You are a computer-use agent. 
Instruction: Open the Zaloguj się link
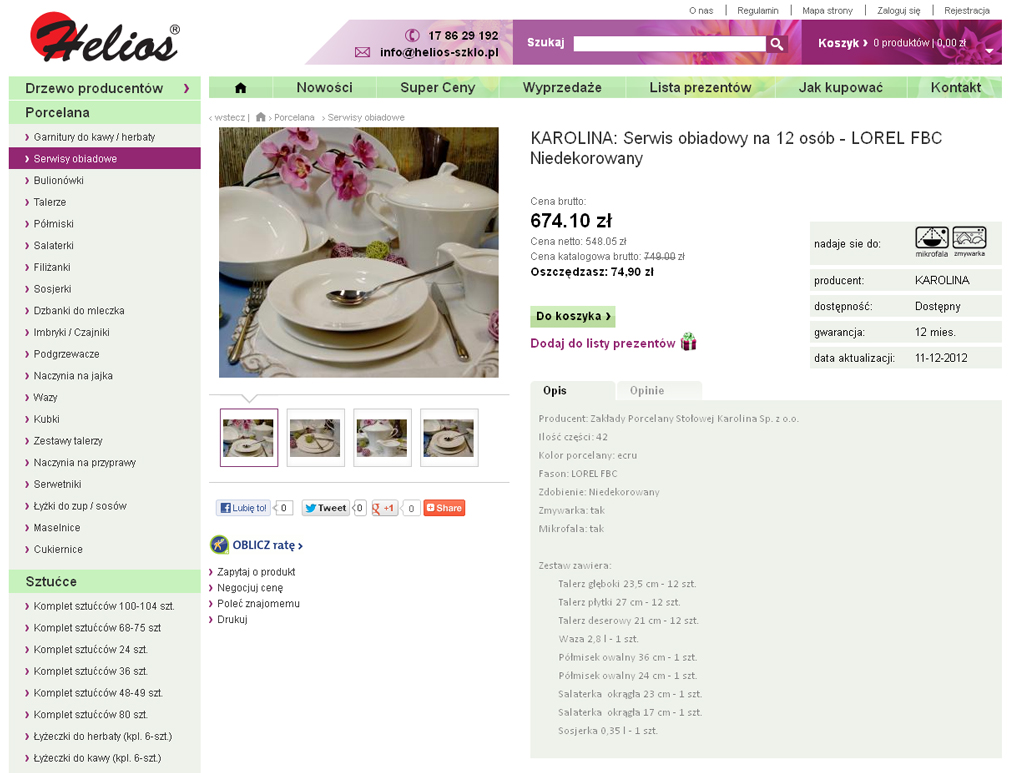point(898,10)
